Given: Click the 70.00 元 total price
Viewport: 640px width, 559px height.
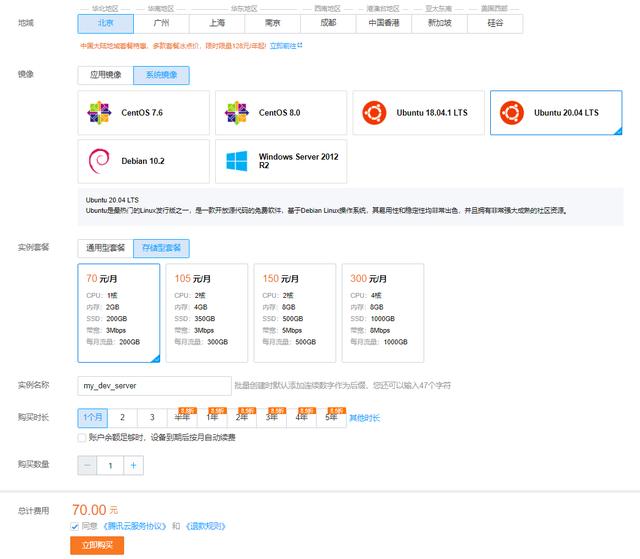Looking at the screenshot, I should click(95, 510).
